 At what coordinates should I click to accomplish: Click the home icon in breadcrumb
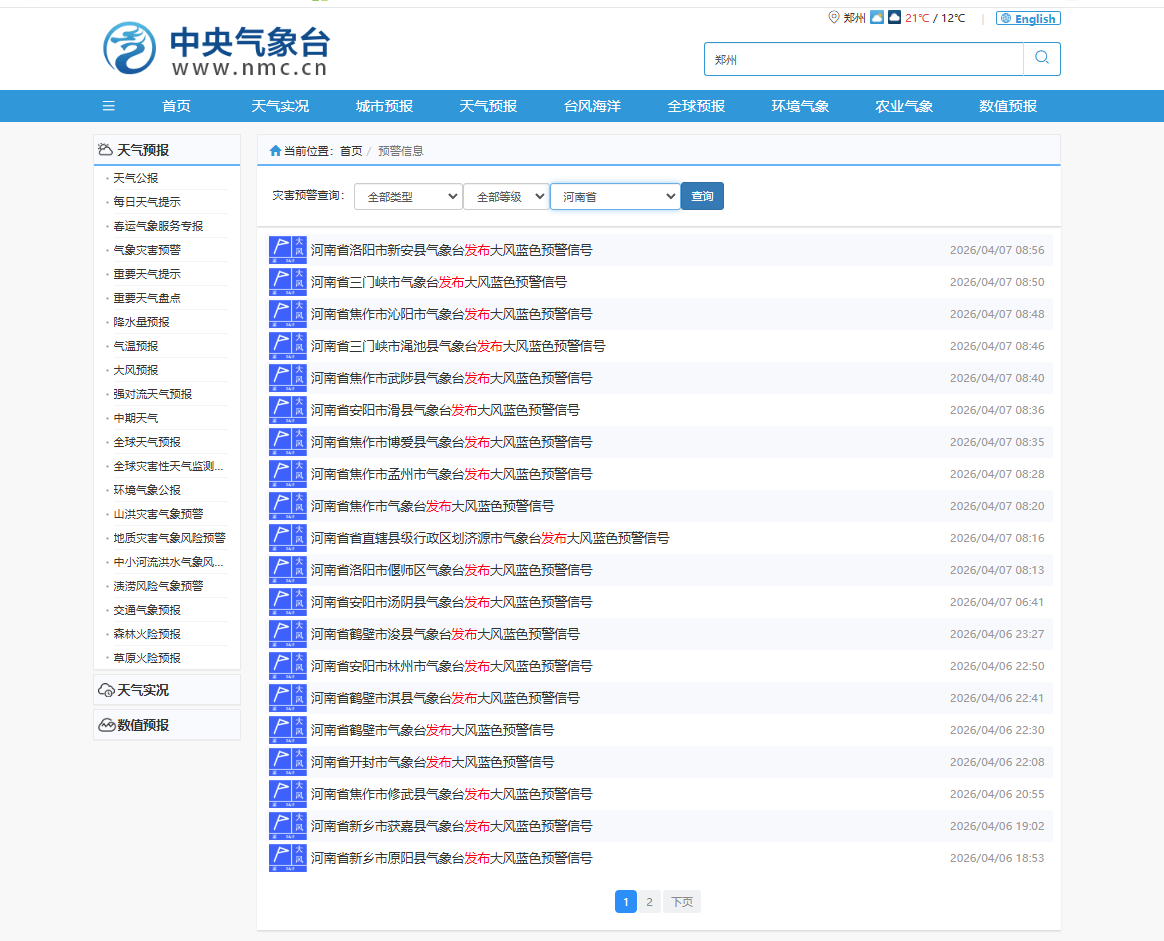point(275,151)
